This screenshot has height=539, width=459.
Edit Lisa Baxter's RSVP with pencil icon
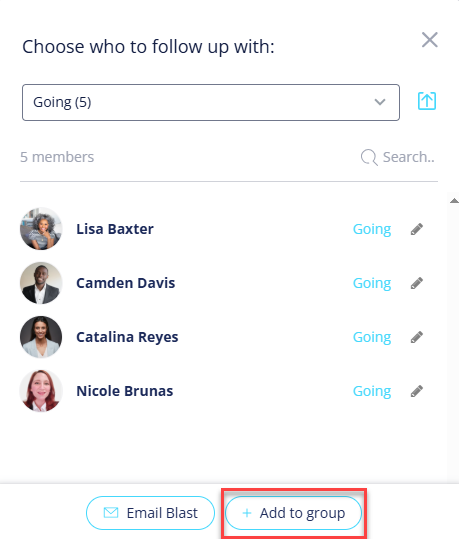point(417,229)
